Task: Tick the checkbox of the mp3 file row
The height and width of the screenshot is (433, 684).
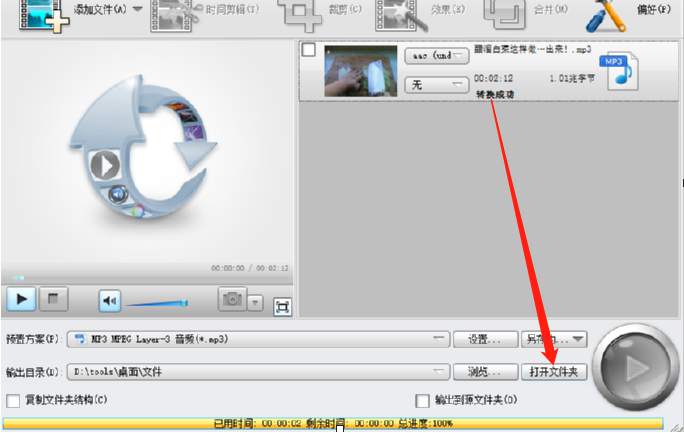Action: point(308,50)
